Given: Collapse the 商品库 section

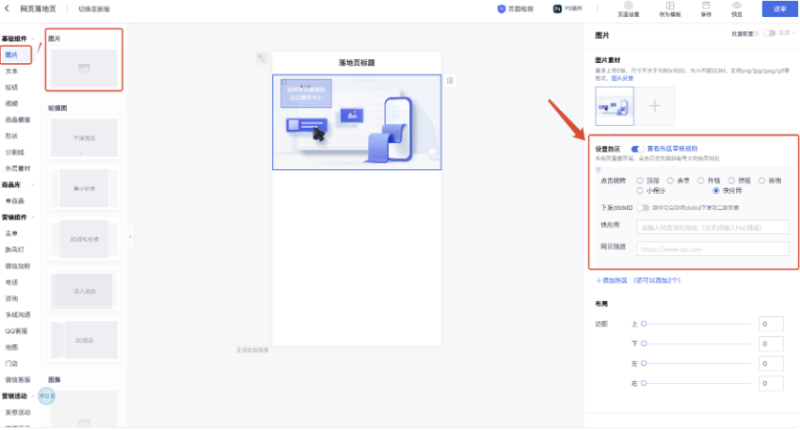Looking at the screenshot, I should coord(31,184).
